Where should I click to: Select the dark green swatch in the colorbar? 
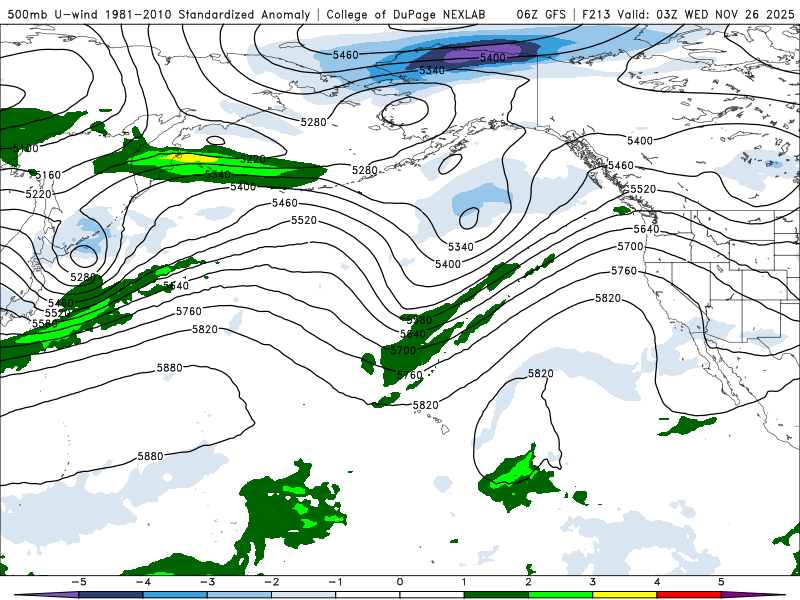click(x=496, y=595)
